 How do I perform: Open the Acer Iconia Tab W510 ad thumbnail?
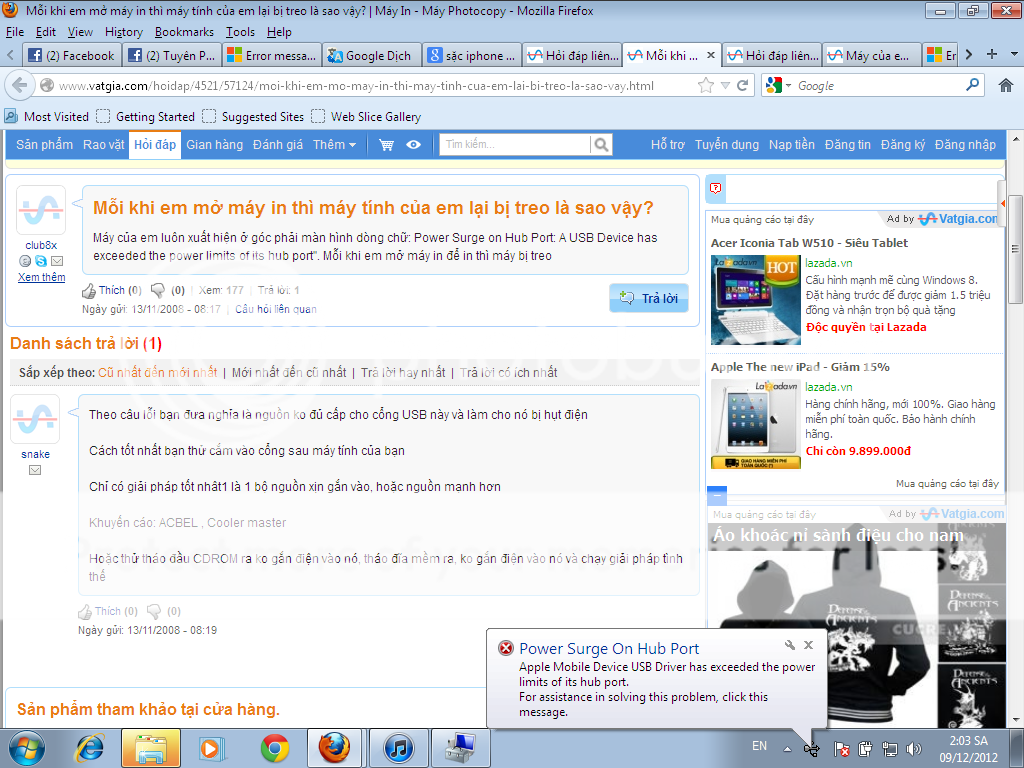[755, 300]
